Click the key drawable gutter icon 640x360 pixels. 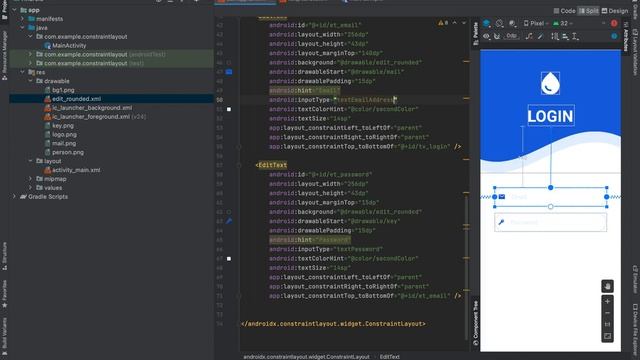click(229, 221)
